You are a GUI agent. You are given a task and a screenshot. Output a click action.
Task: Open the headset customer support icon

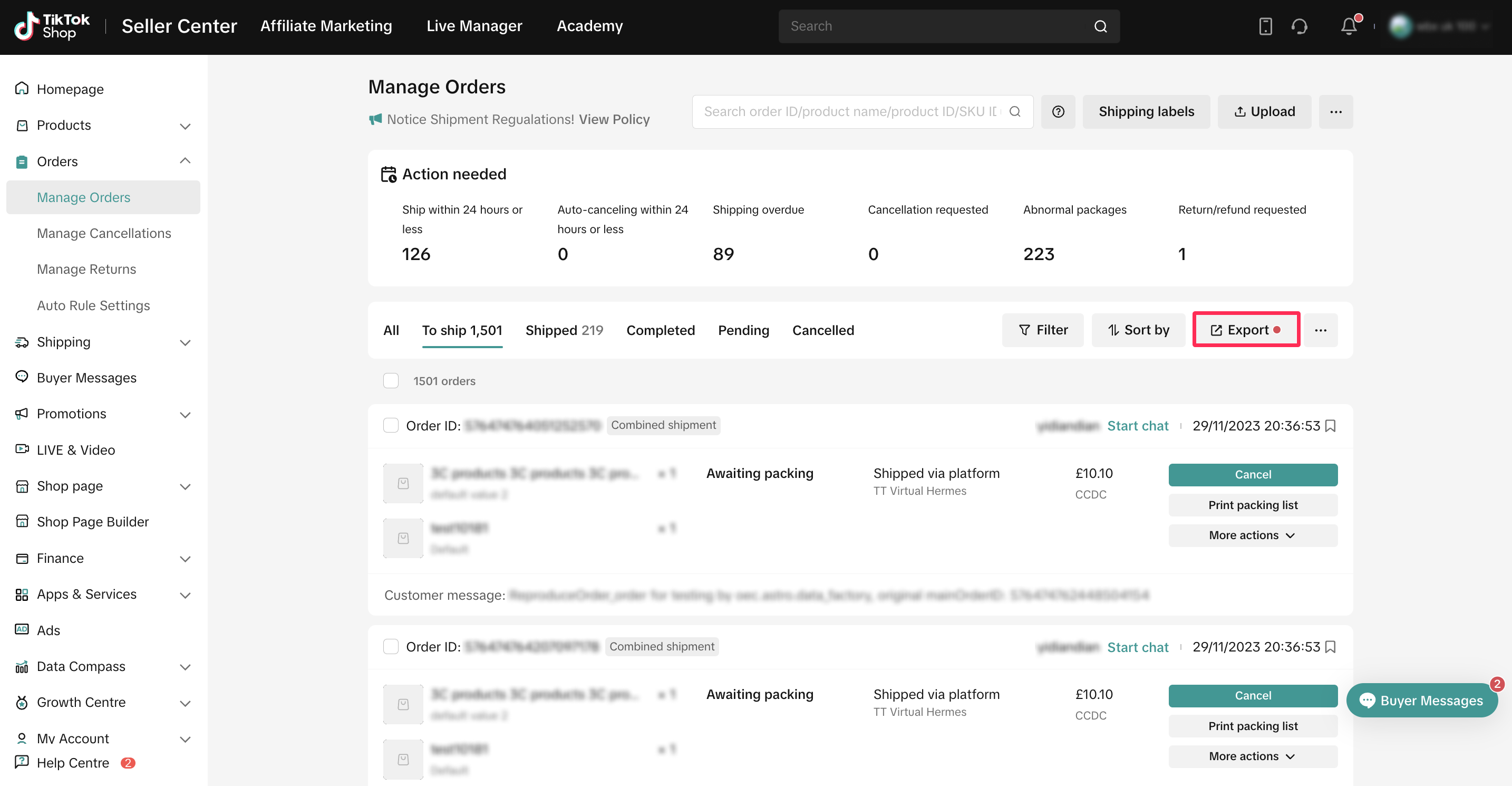point(1299,26)
